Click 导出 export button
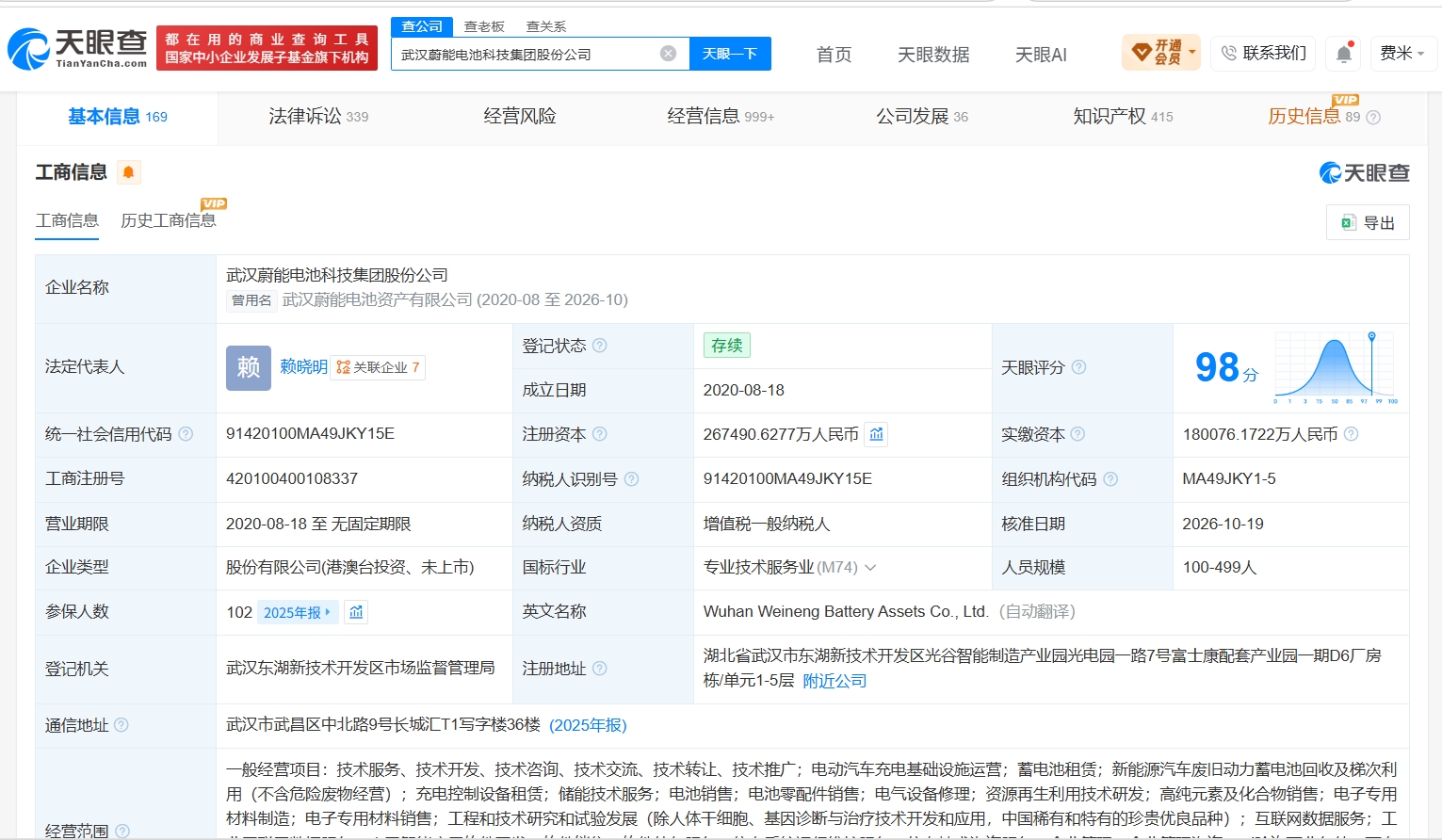 coord(1368,222)
